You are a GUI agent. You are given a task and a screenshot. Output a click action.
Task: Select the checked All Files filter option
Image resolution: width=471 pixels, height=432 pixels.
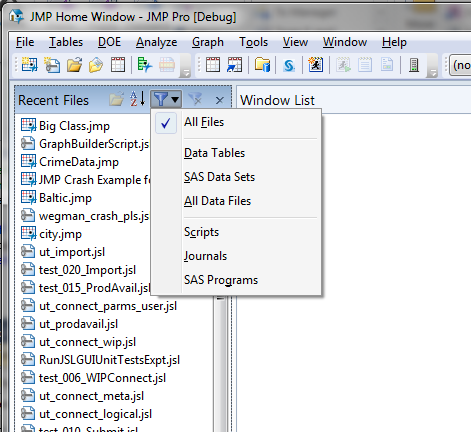236,122
